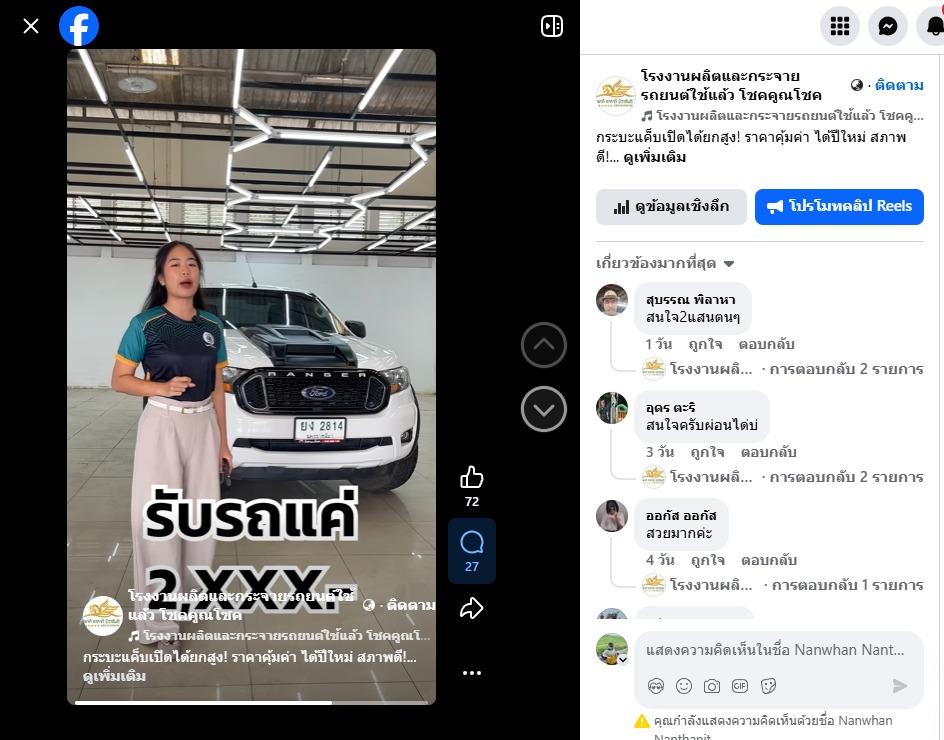Open the Messenger icon

tap(887, 26)
